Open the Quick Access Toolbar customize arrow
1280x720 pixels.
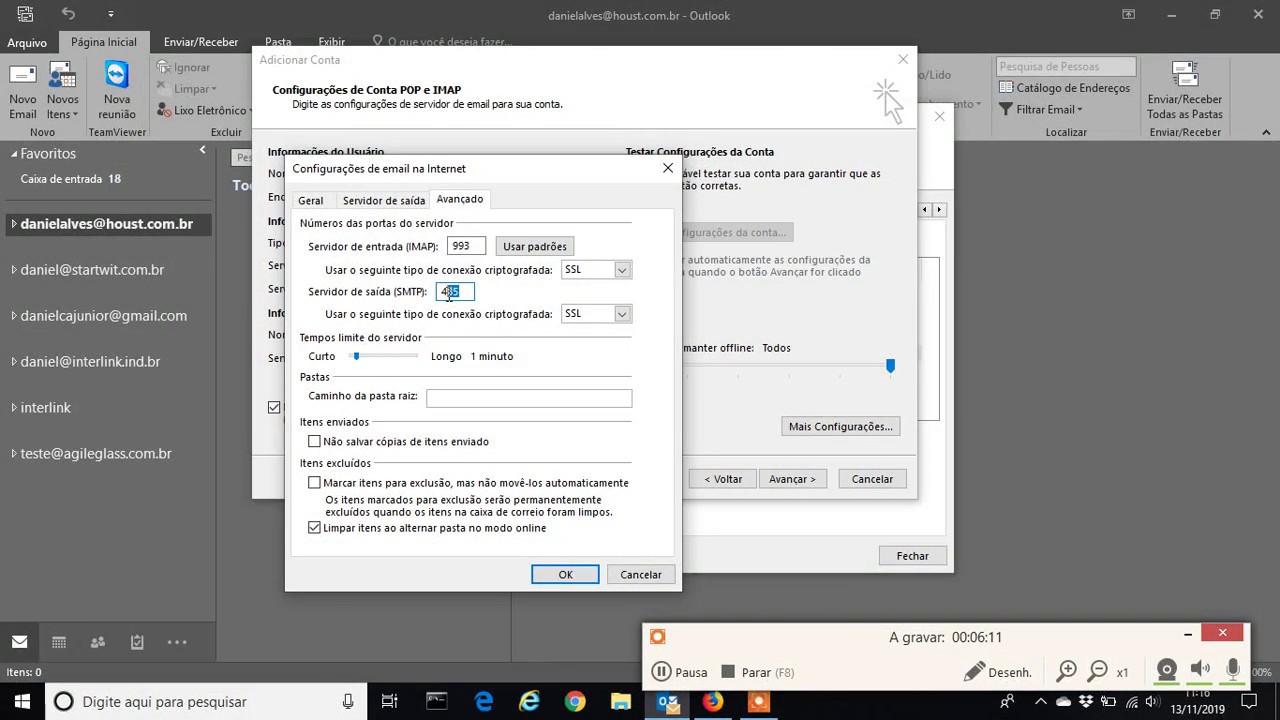click(110, 14)
